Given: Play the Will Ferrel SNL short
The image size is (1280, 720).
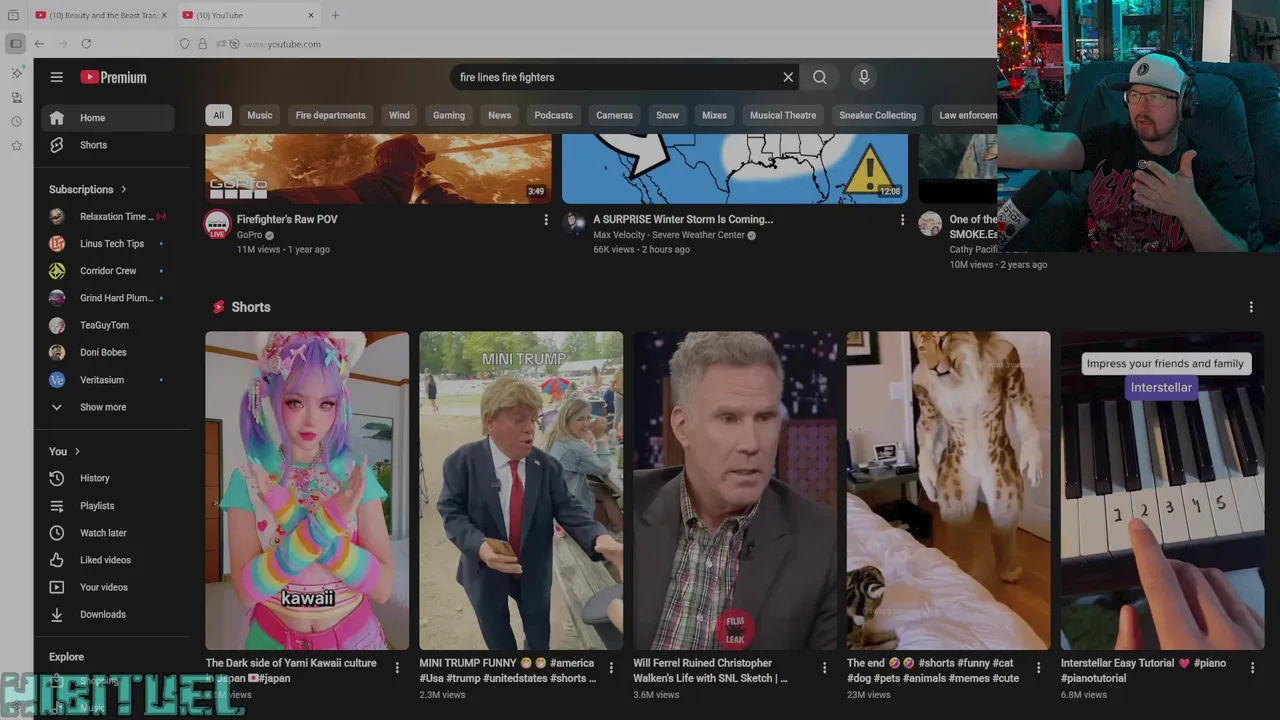Looking at the screenshot, I should 735,491.
